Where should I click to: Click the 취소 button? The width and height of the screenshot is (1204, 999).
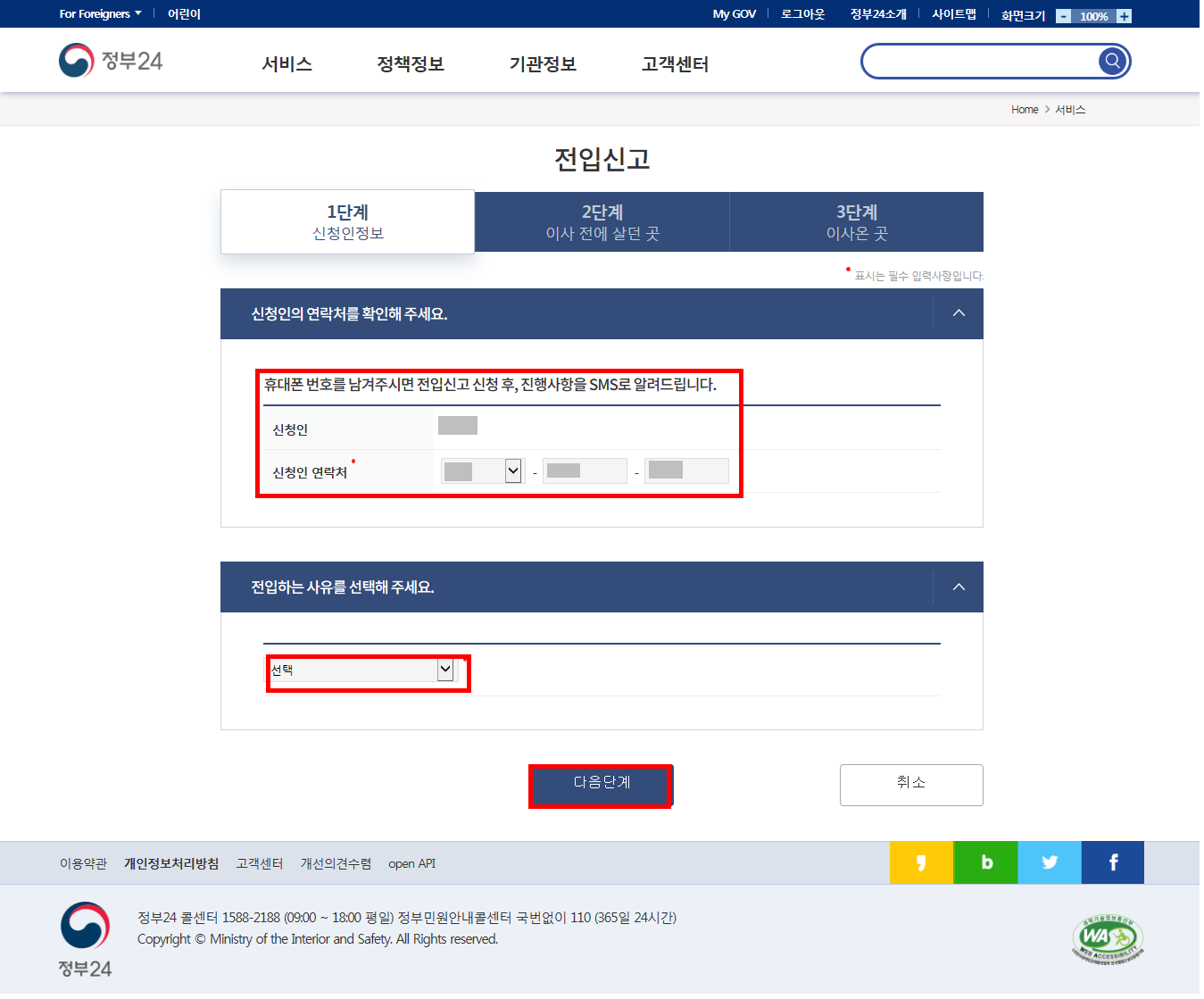pos(911,785)
